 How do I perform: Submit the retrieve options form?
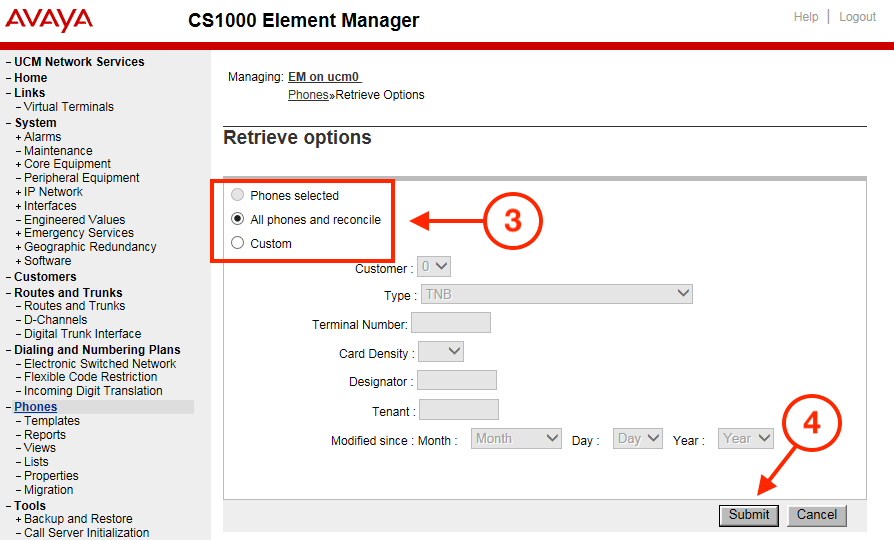pyautogui.click(x=748, y=515)
